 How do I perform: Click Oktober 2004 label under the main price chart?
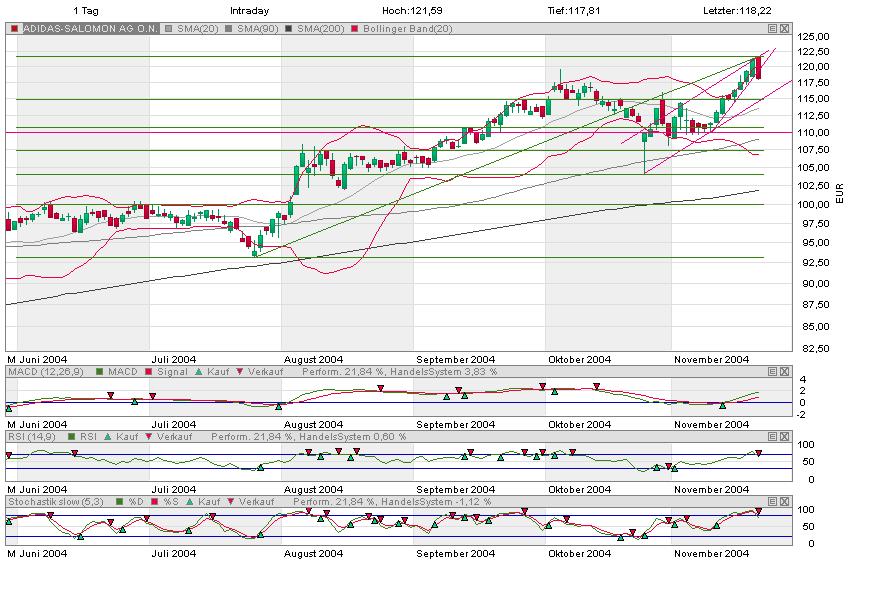tap(579, 359)
